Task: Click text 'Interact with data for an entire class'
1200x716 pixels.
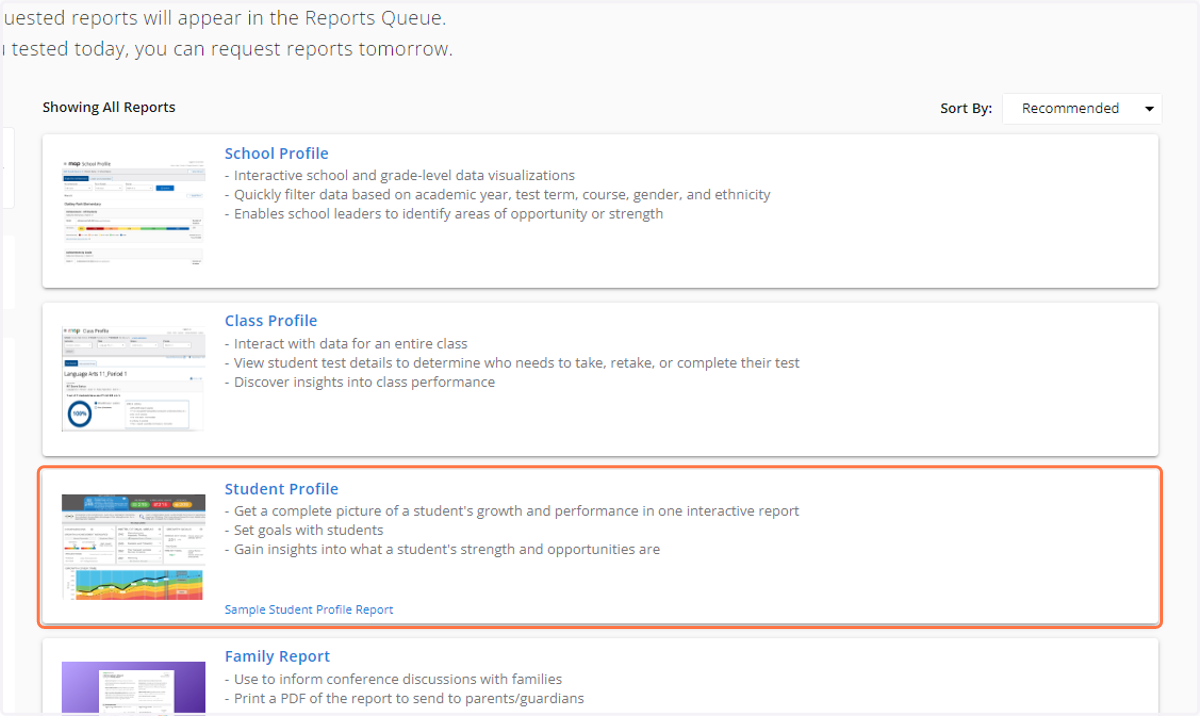Action: pyautogui.click(x=351, y=343)
